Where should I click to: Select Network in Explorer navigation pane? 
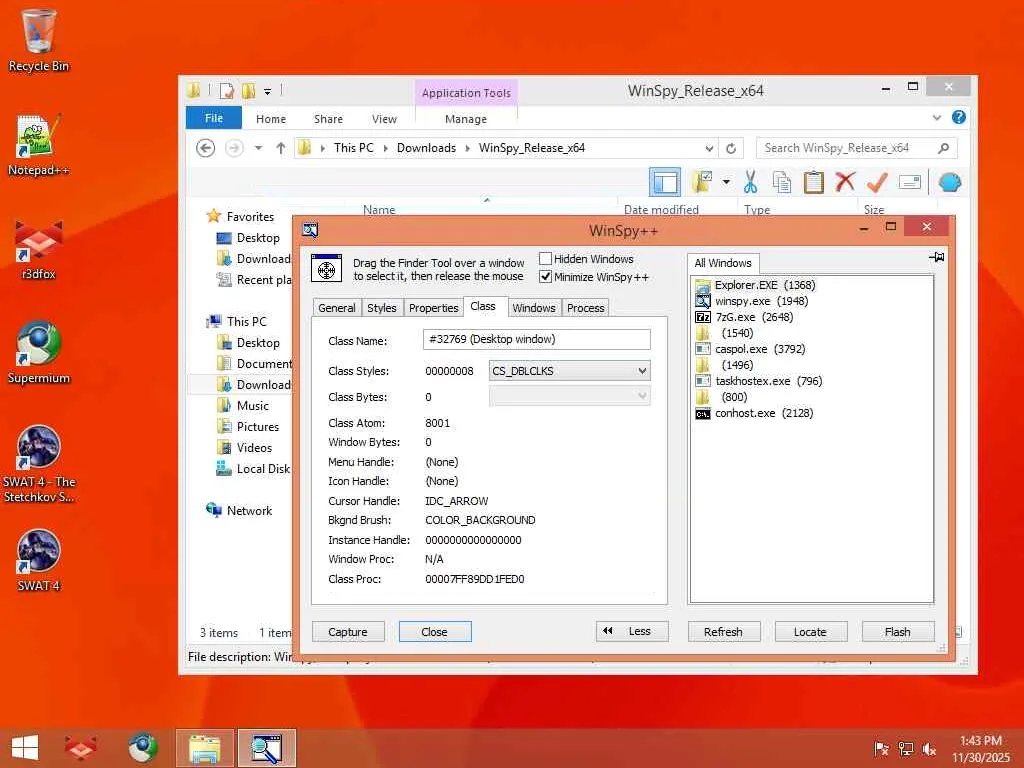click(x=239, y=511)
